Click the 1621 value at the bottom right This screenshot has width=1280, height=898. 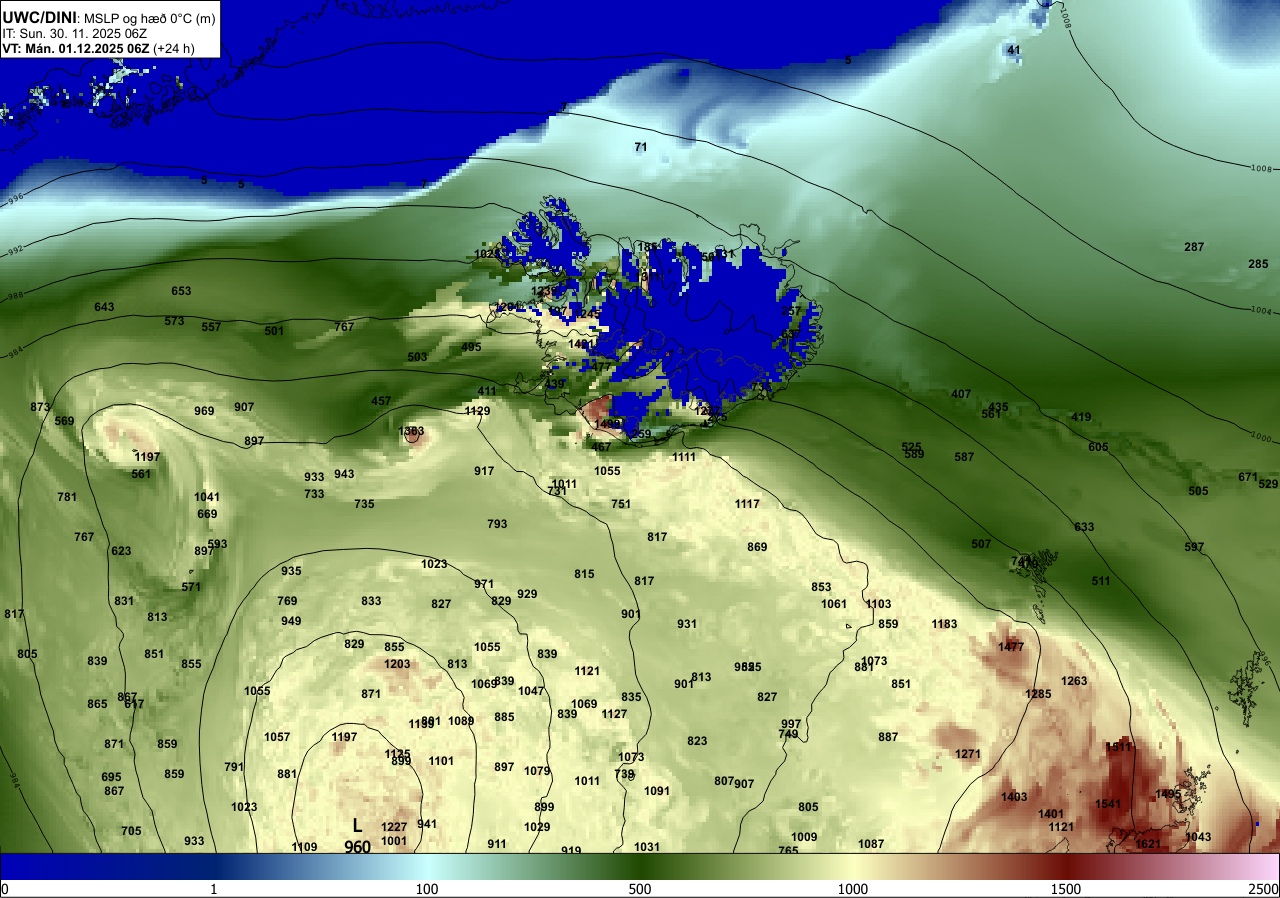[x=1148, y=844]
